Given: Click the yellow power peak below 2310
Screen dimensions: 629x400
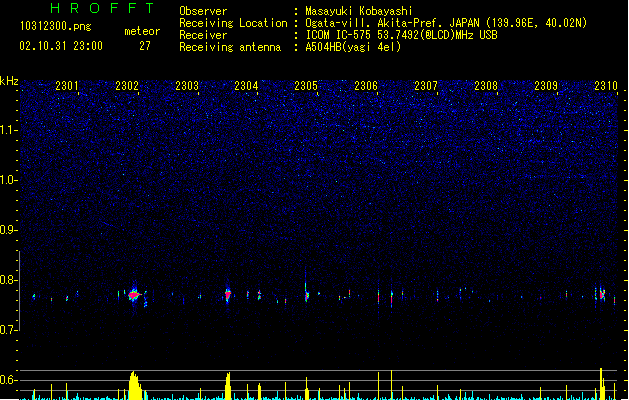Looking at the screenshot, I should [602, 384].
